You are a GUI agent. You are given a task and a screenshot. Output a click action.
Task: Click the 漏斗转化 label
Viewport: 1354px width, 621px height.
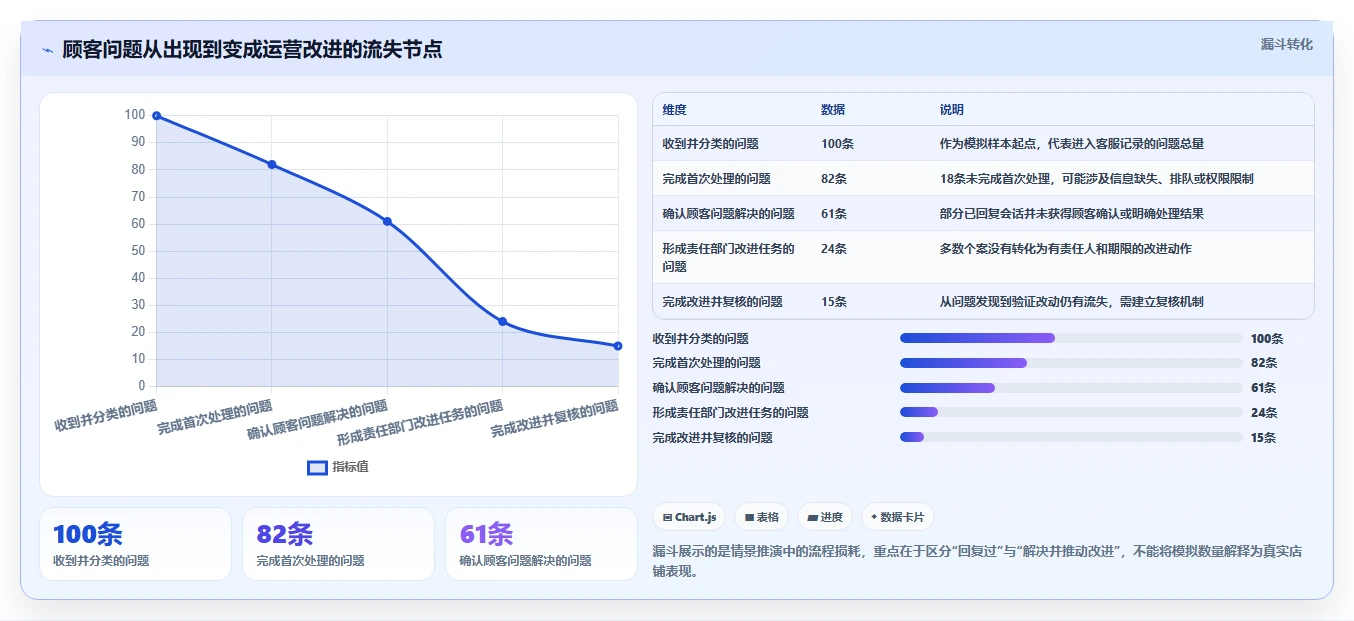pyautogui.click(x=1286, y=44)
